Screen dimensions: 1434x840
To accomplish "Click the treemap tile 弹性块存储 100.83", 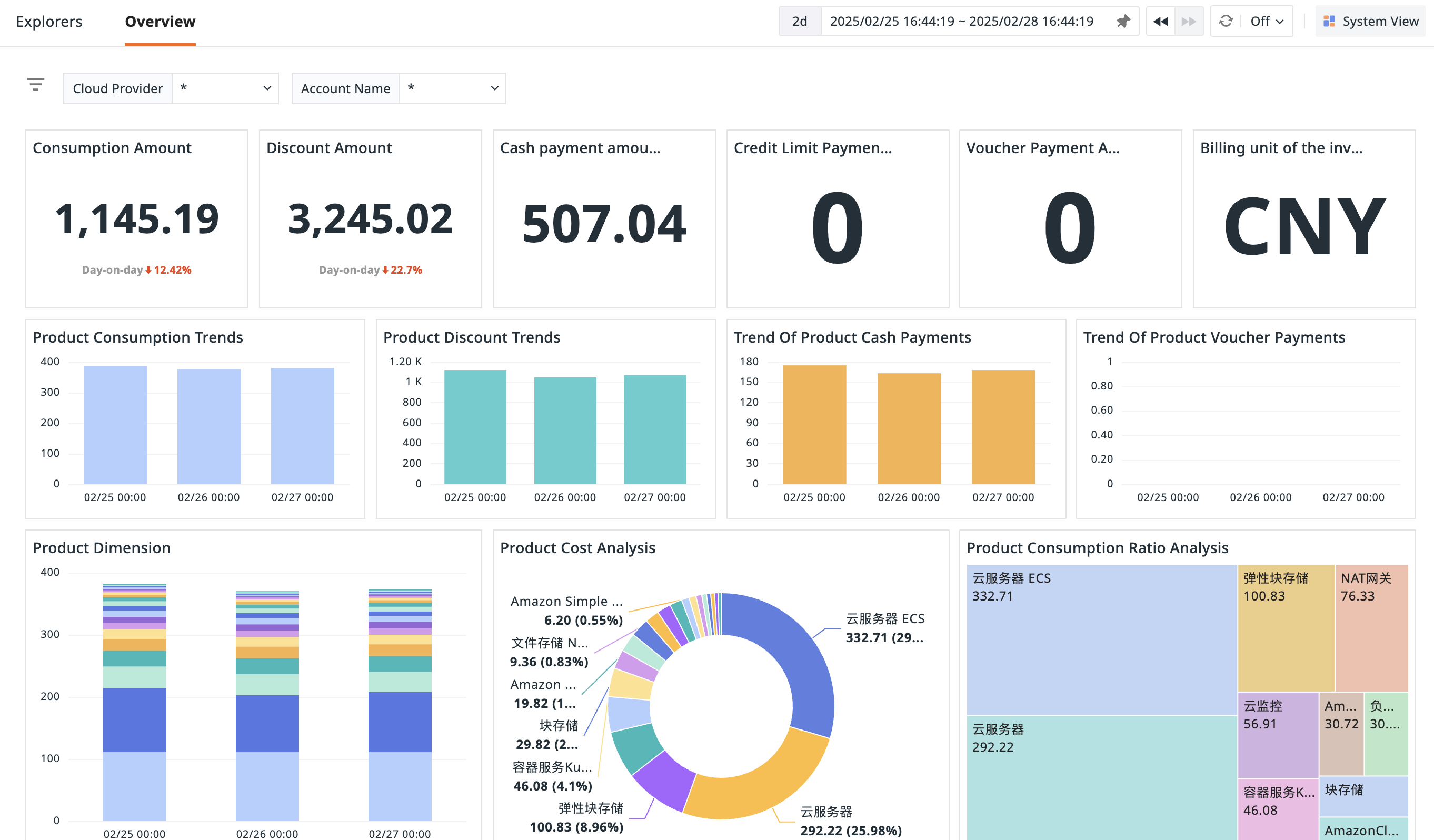I will click(x=1286, y=628).
